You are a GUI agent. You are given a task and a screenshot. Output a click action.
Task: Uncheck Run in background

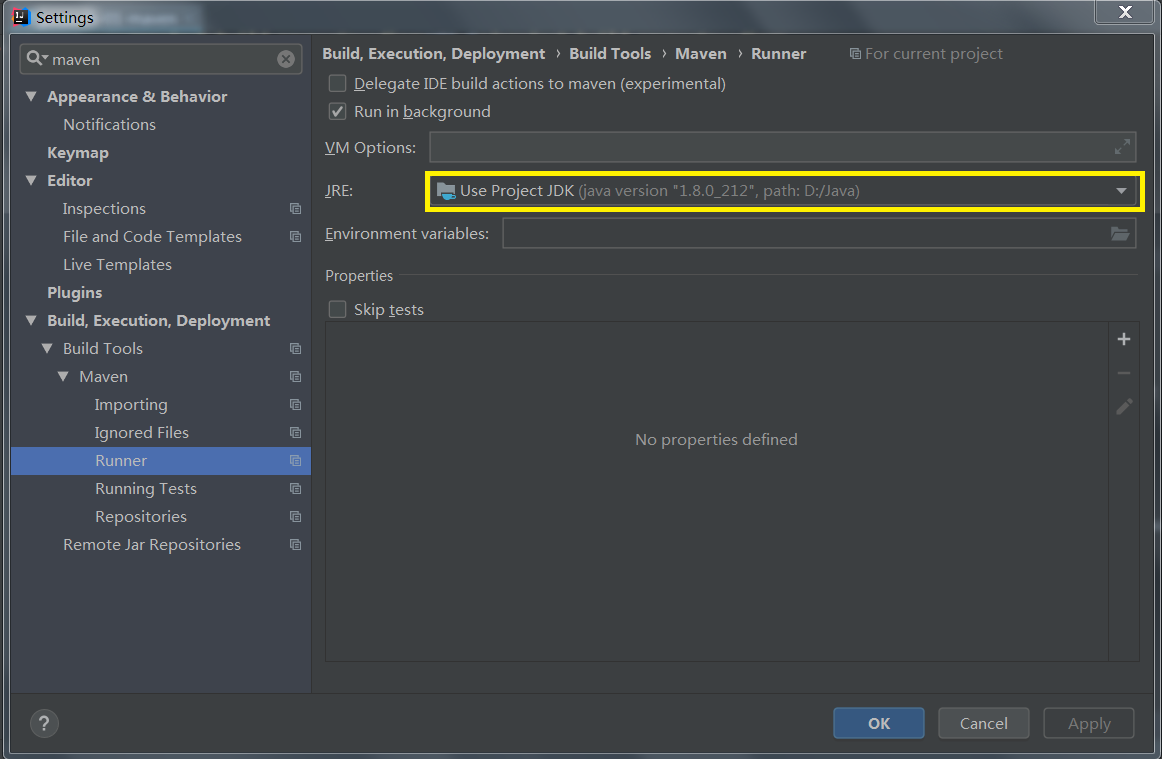coord(337,112)
